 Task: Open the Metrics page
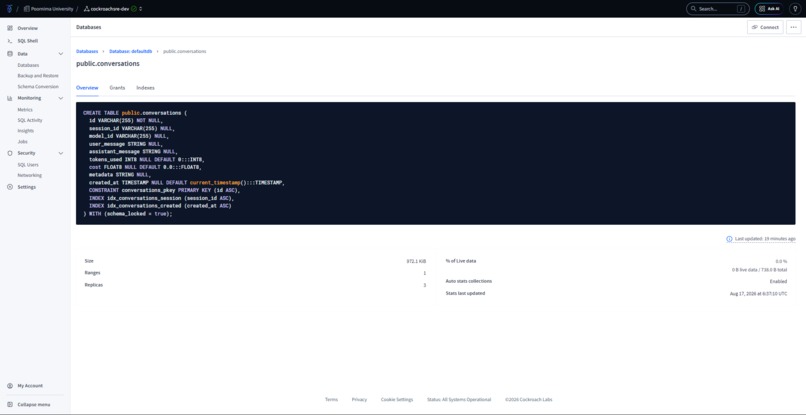coord(25,110)
